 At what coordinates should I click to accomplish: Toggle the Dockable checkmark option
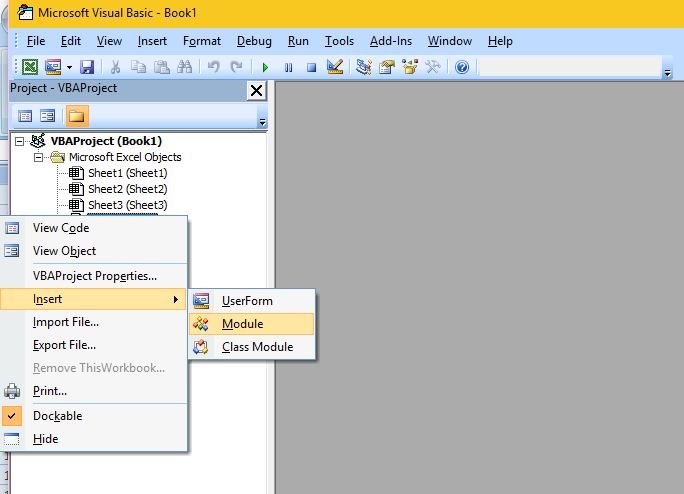(x=93, y=416)
